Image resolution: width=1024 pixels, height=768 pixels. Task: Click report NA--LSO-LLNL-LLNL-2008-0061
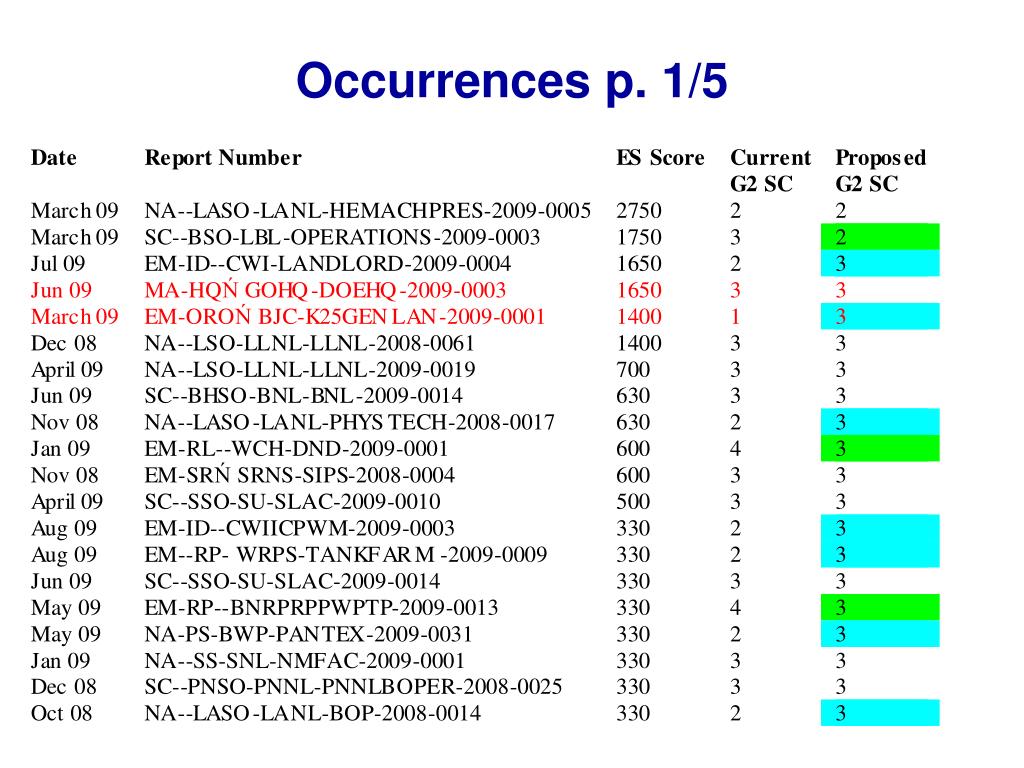[x=309, y=343]
